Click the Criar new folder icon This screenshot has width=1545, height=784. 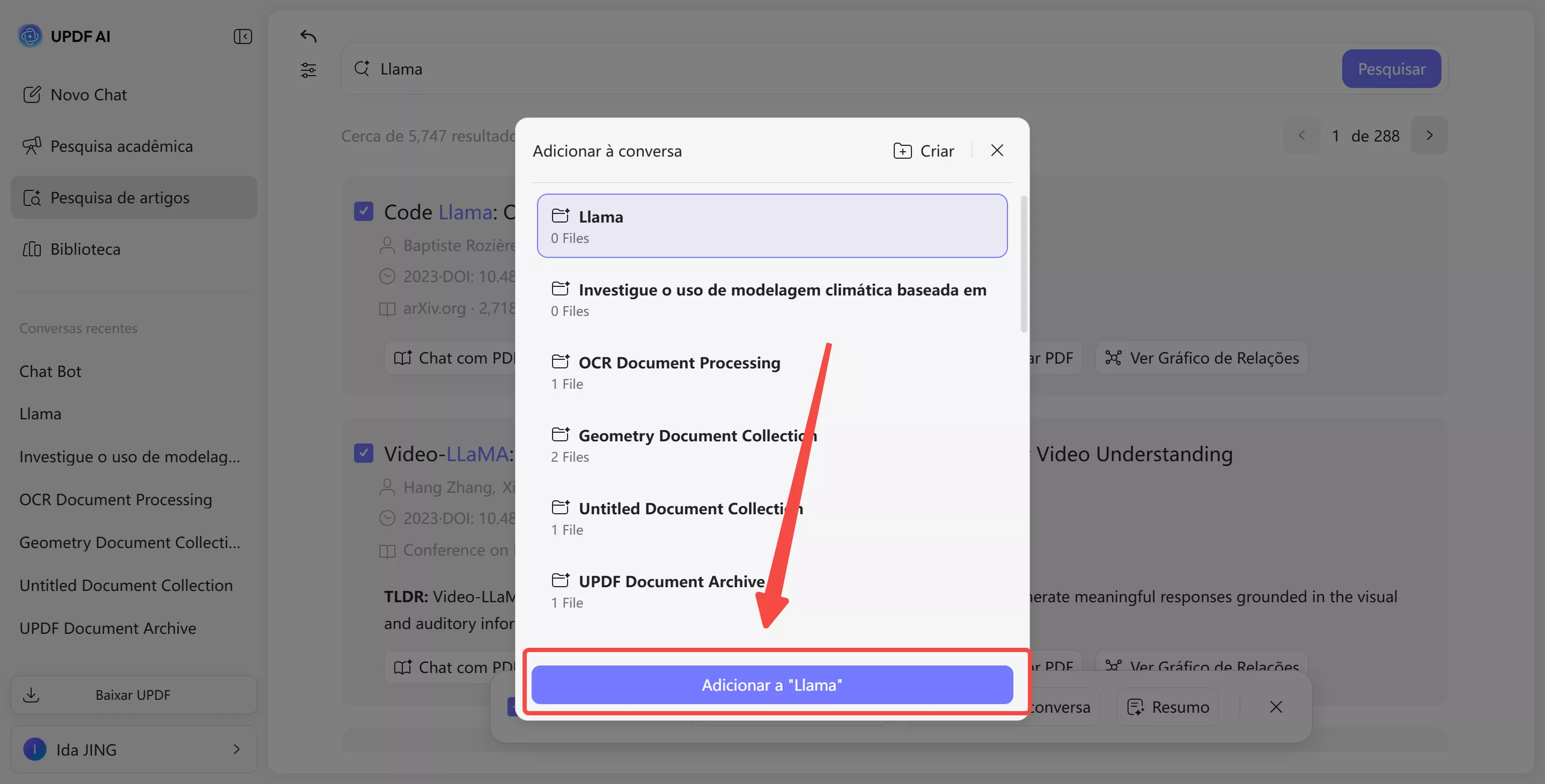pos(902,151)
